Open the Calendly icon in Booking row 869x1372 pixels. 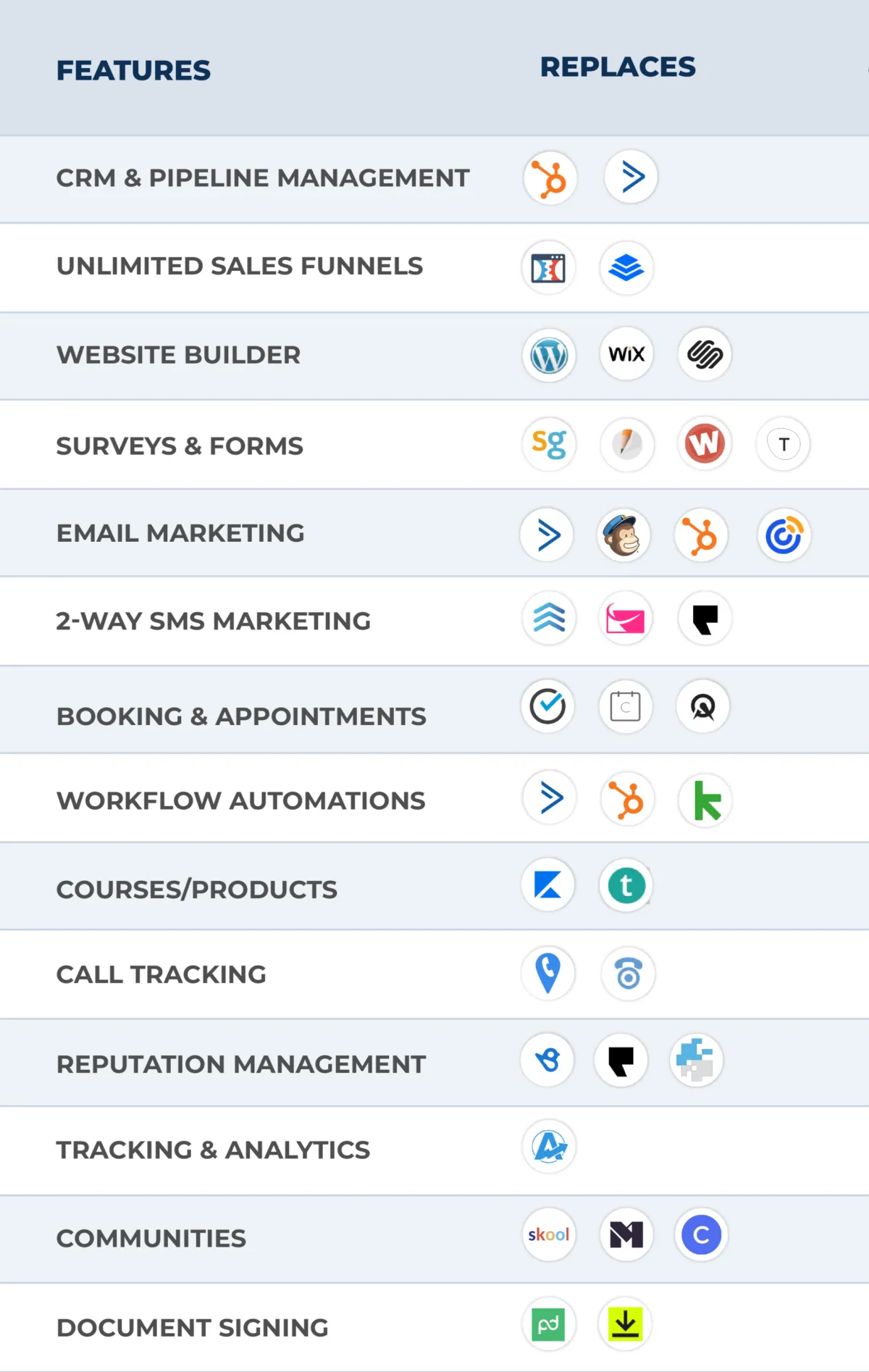[x=626, y=706]
